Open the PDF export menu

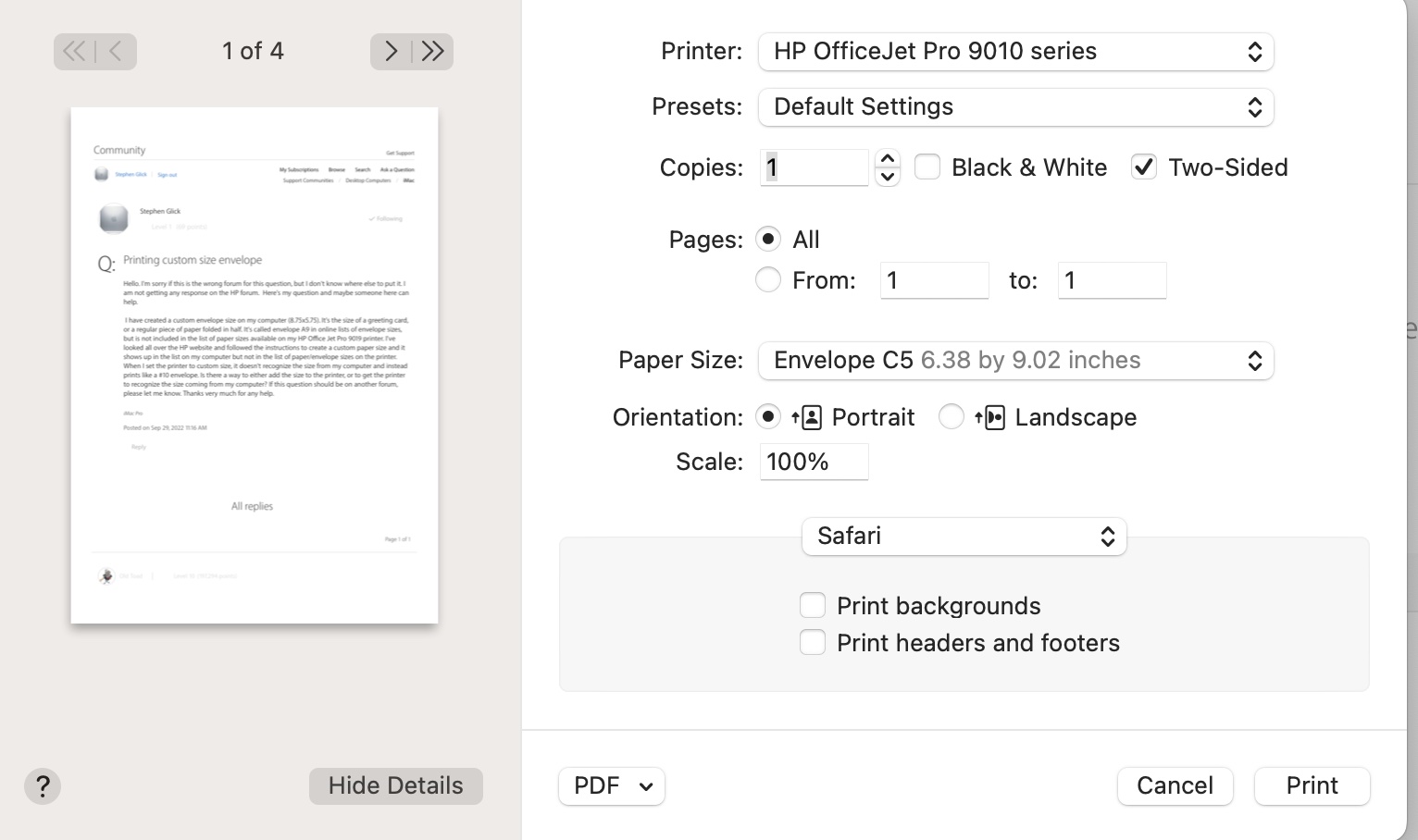611,785
